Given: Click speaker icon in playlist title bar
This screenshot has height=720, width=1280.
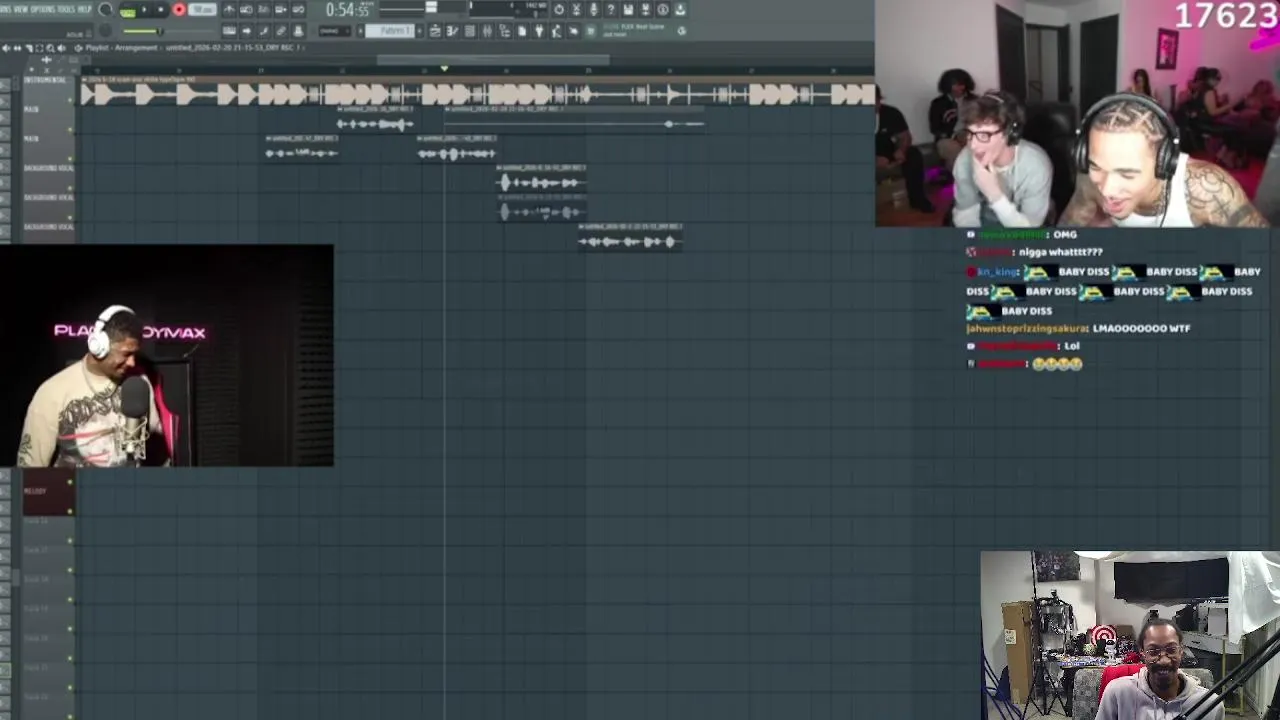Looking at the screenshot, I should pyautogui.click(x=61, y=48).
